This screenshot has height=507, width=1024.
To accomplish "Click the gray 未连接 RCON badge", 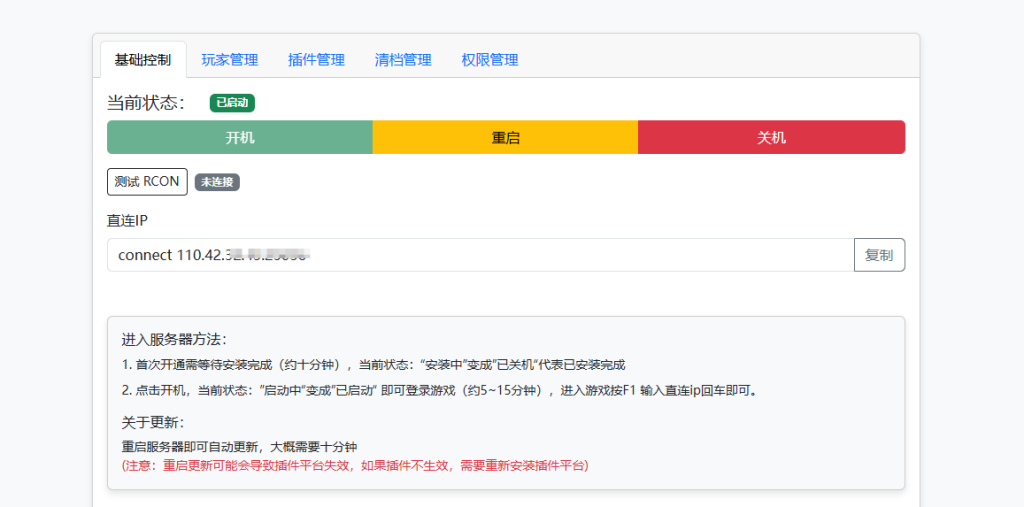I will click(217, 182).
